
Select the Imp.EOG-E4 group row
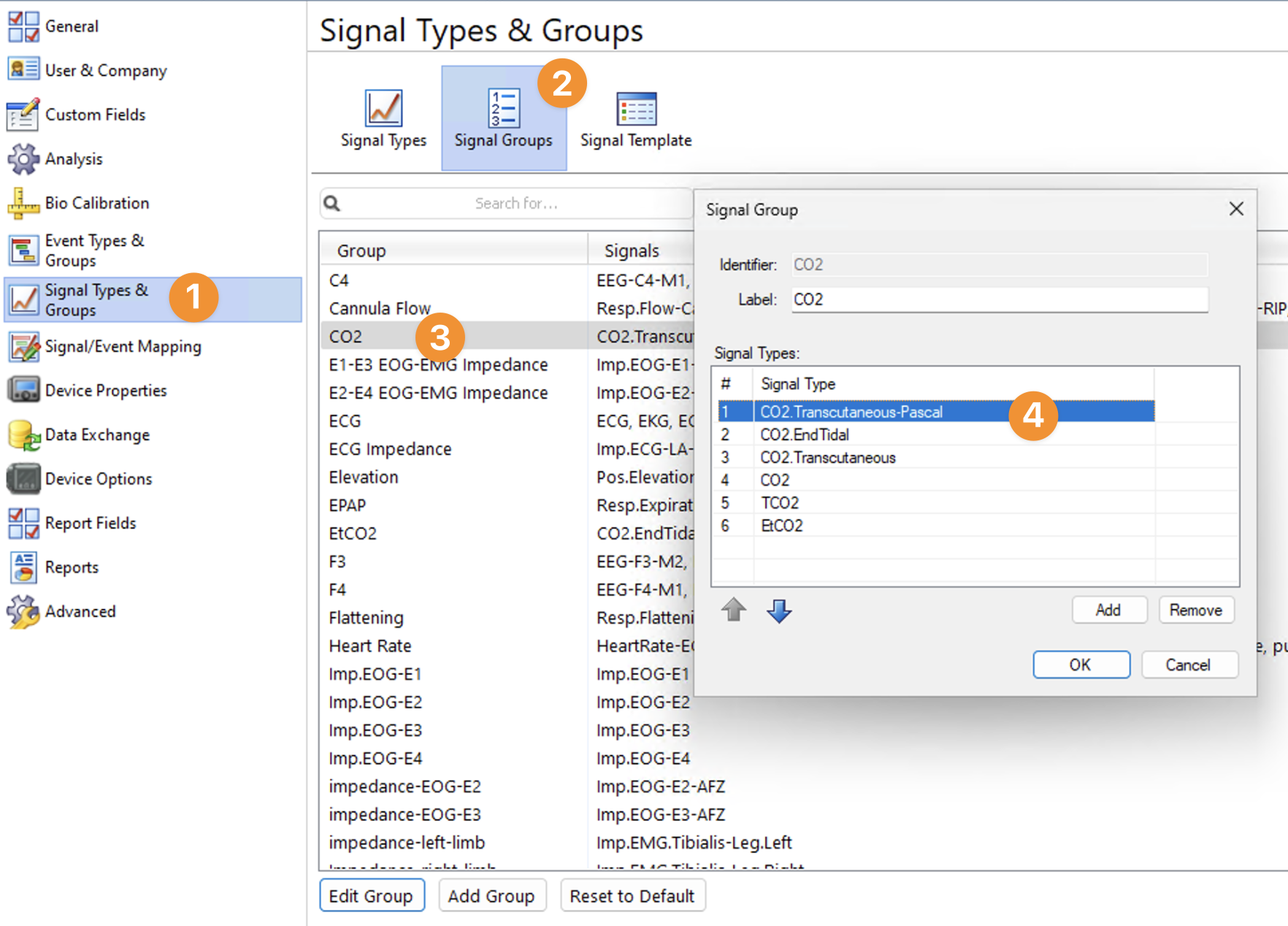[x=453, y=758]
